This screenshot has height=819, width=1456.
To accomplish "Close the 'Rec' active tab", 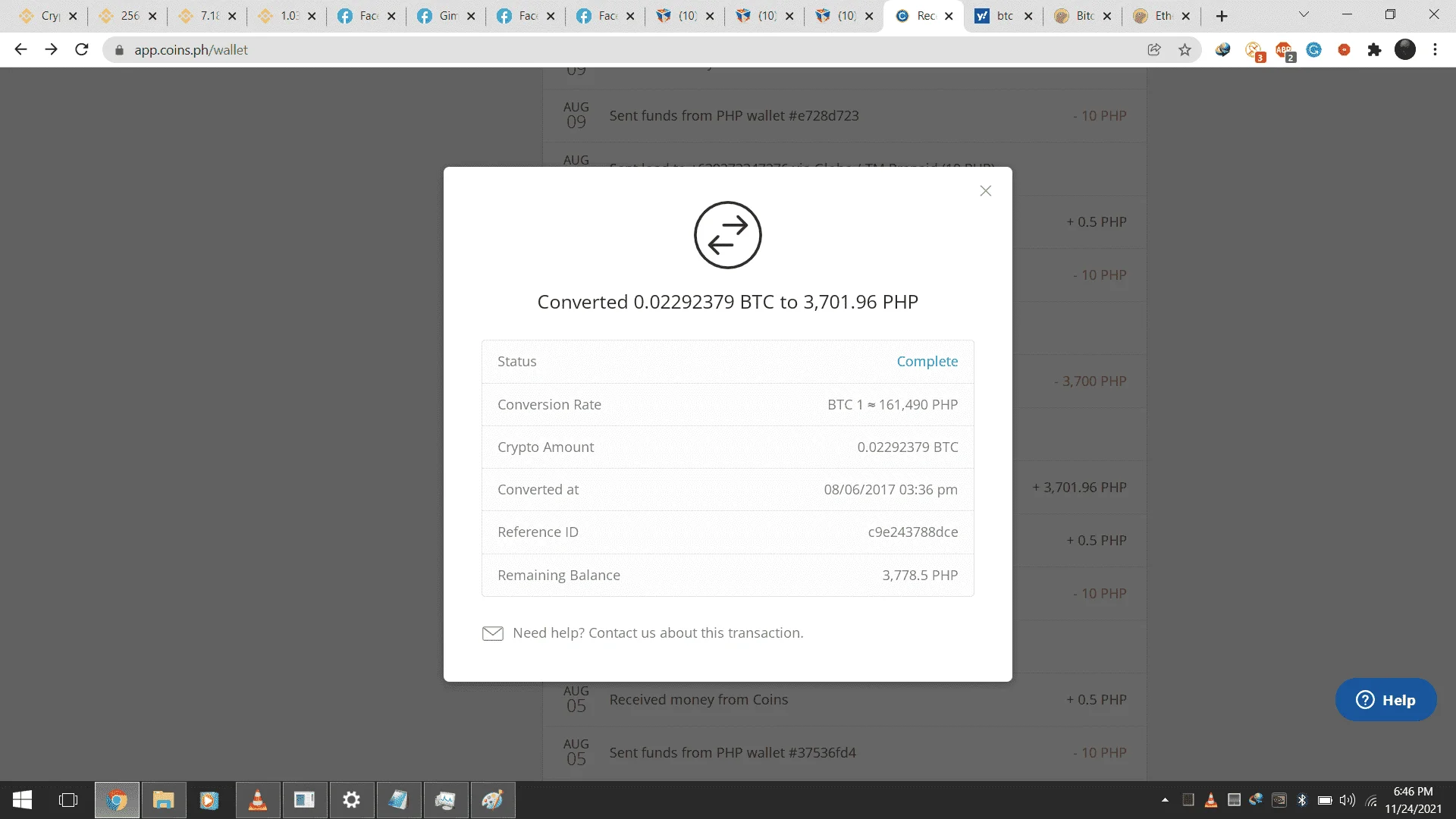I will 949,16.
